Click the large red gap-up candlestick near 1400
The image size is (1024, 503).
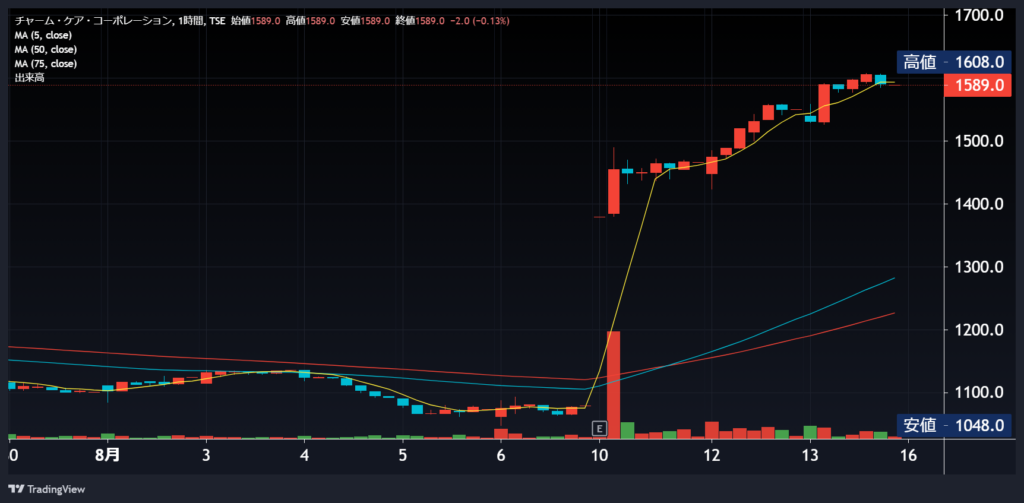(614, 191)
